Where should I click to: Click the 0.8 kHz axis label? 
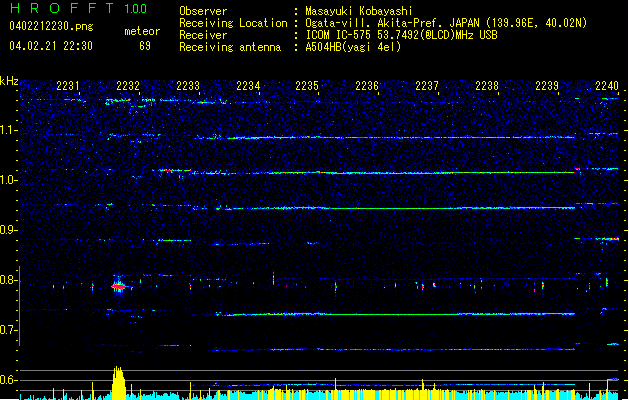9,280
